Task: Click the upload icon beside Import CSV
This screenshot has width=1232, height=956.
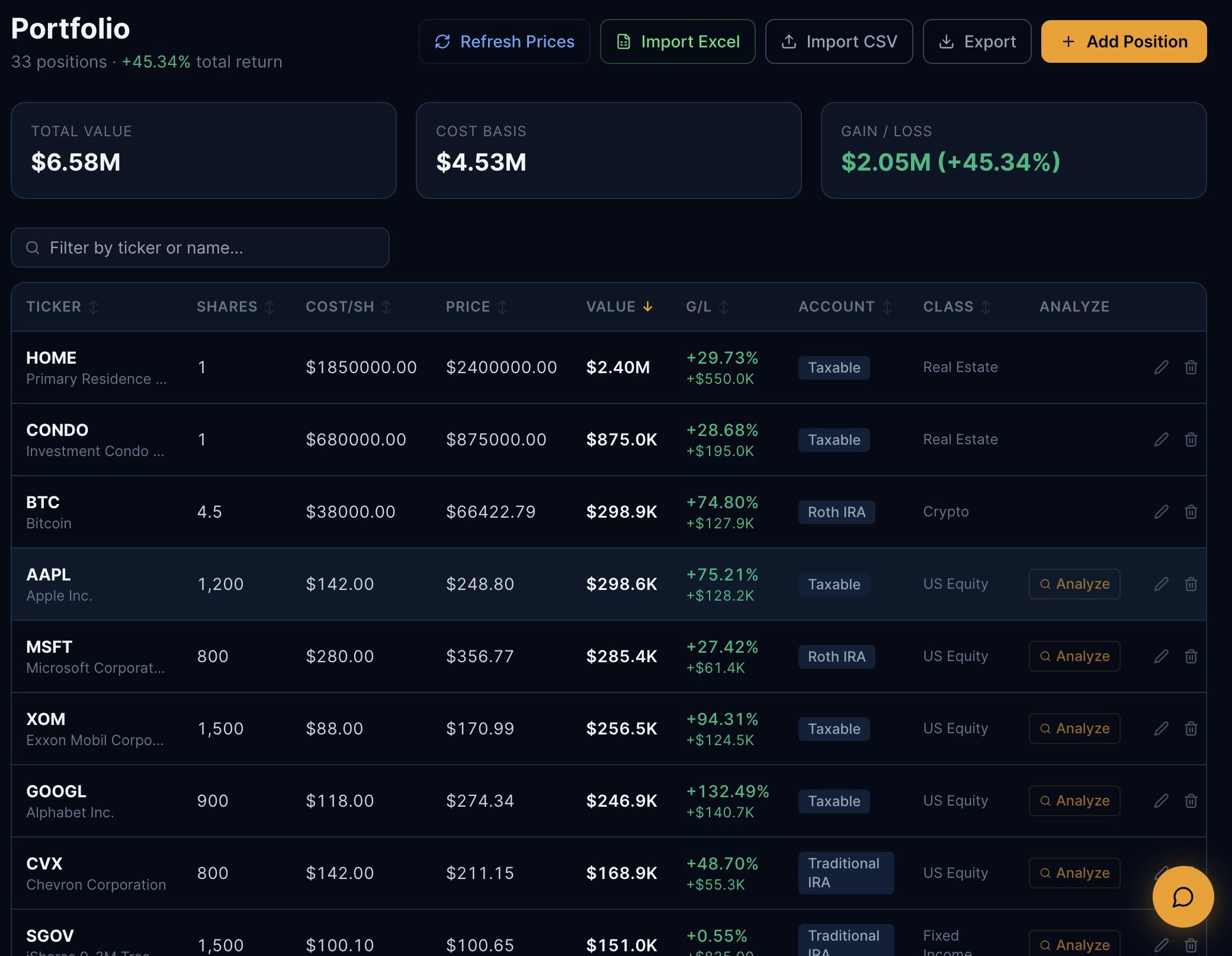Action: (x=790, y=41)
